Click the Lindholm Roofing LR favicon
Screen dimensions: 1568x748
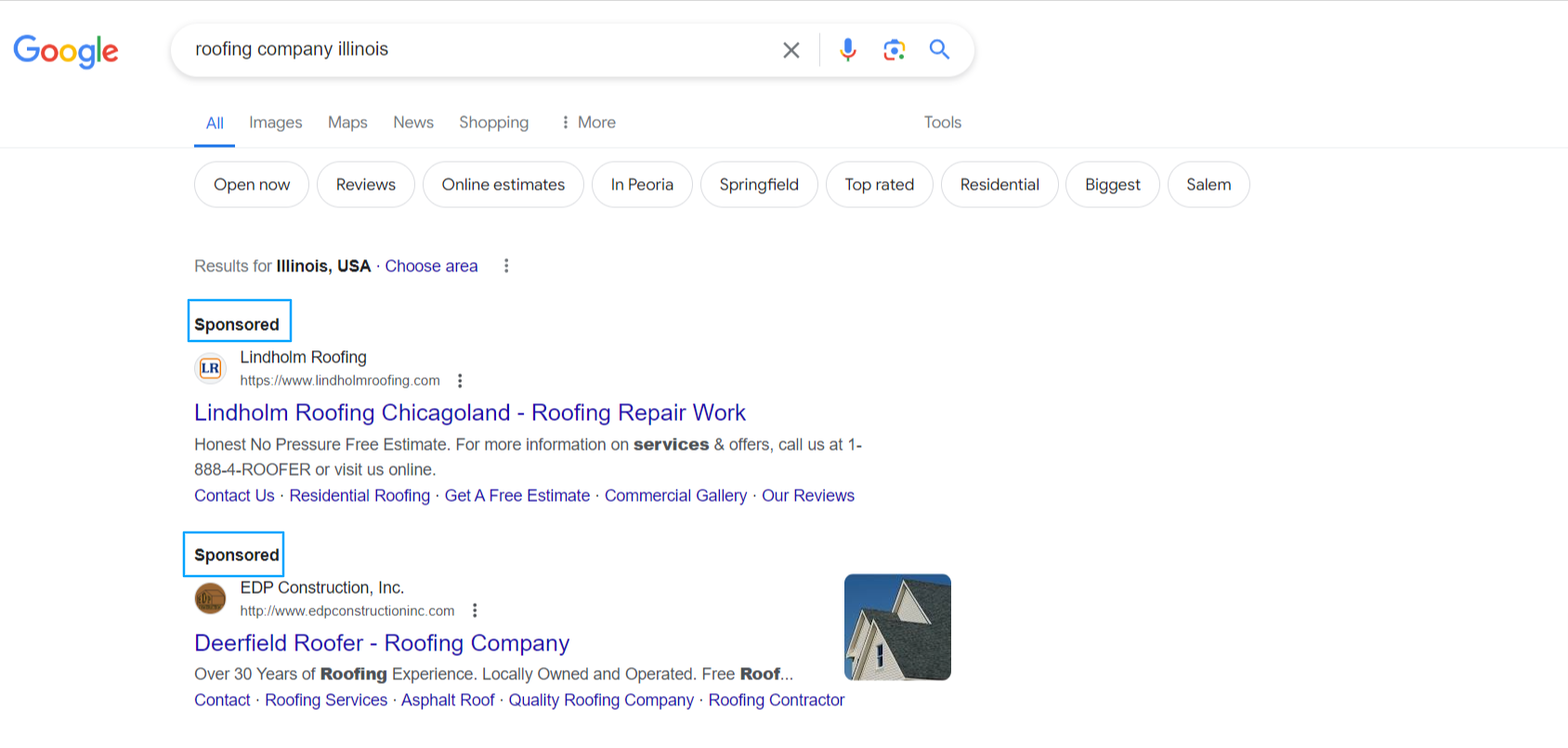[x=210, y=368]
